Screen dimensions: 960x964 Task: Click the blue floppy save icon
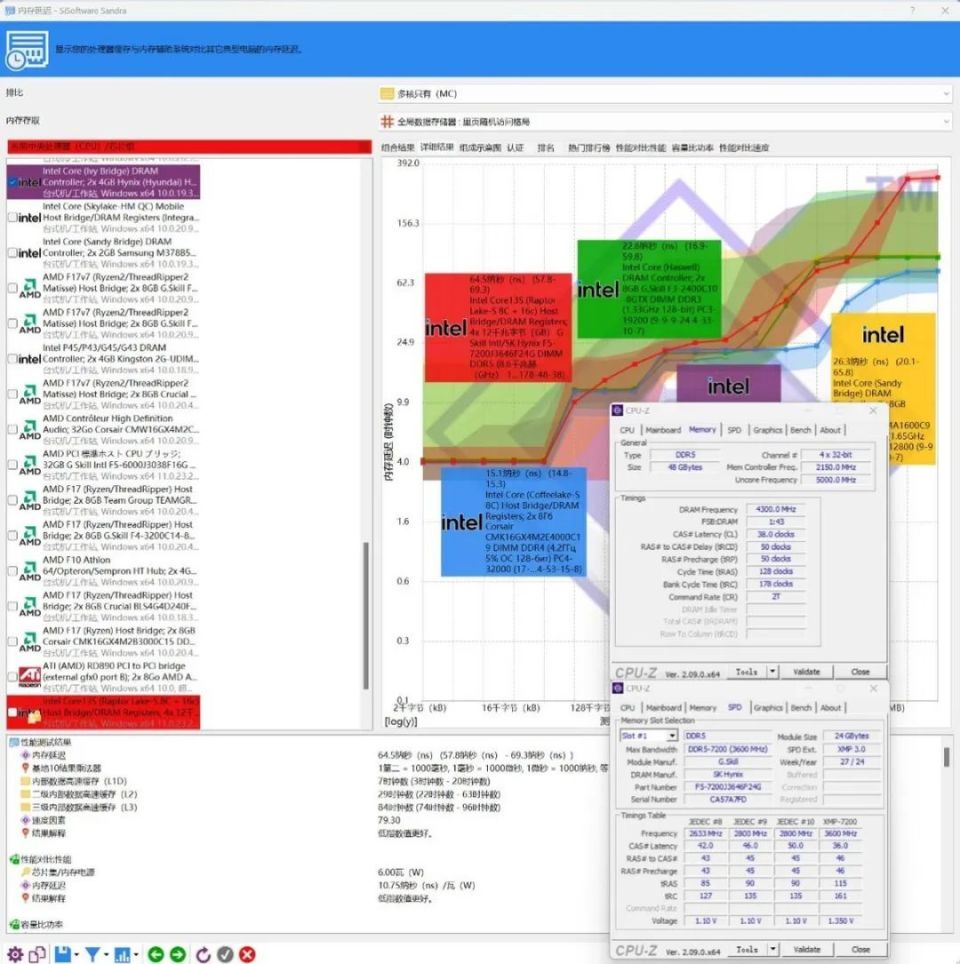(x=63, y=954)
